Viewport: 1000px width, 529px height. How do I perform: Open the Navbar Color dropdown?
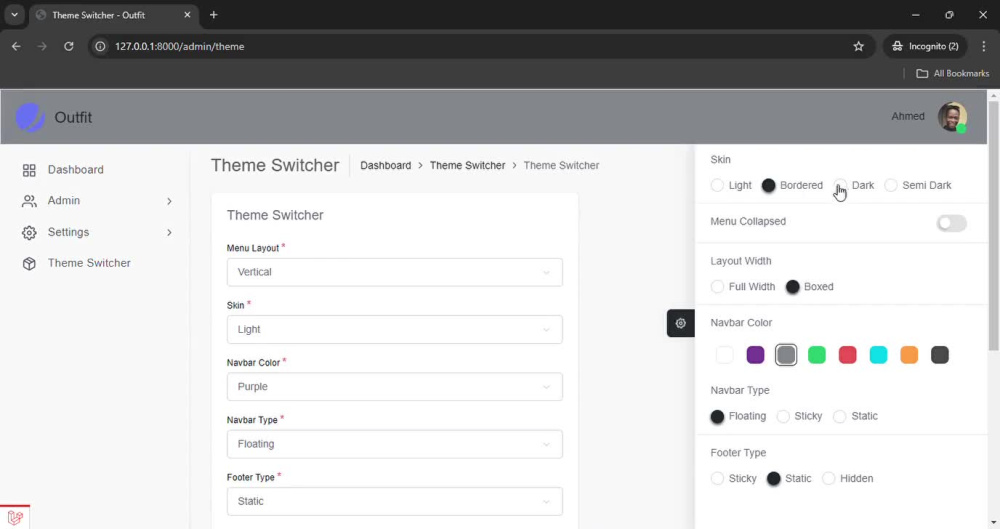pos(395,387)
